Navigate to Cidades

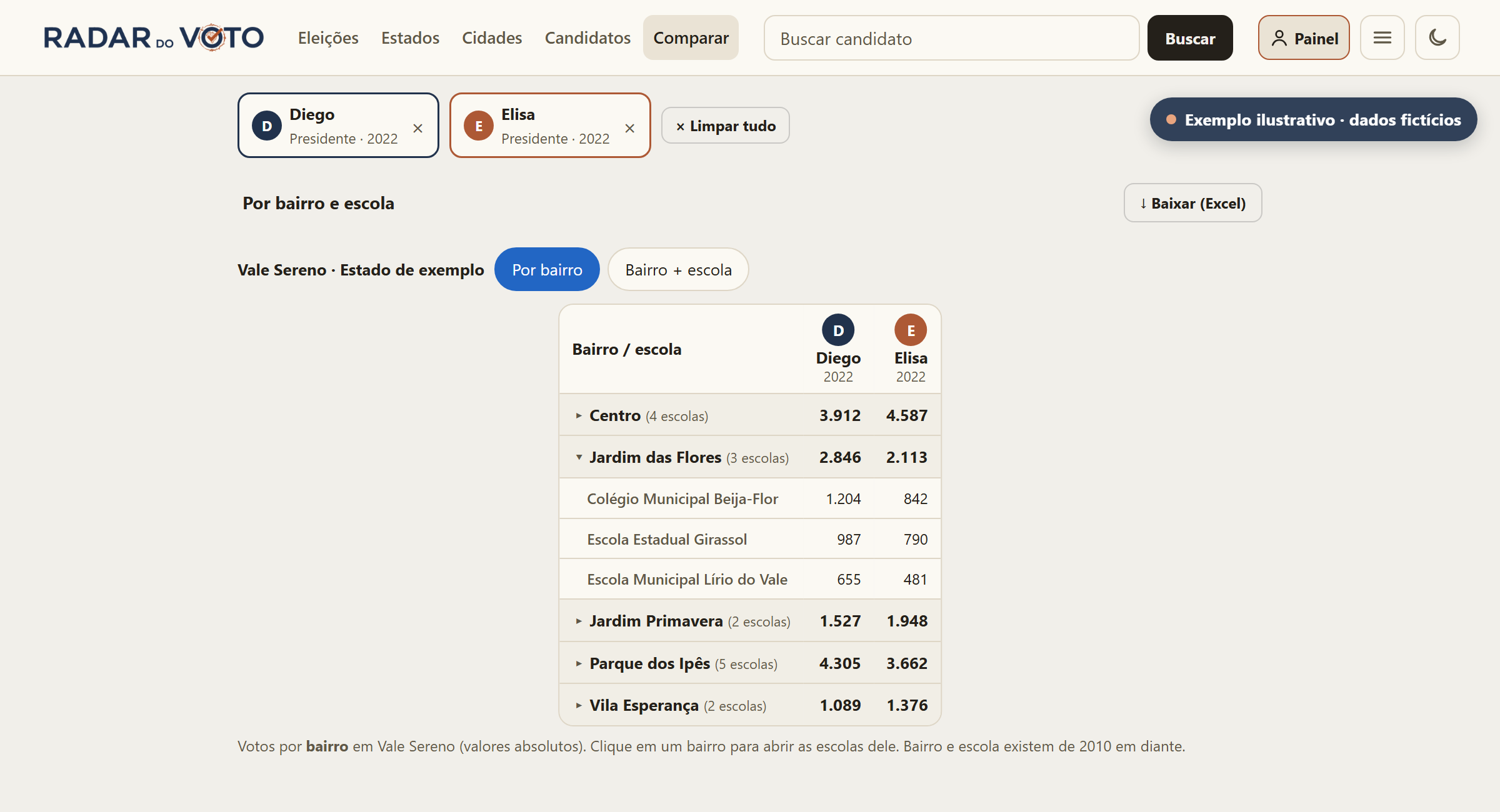coord(492,37)
